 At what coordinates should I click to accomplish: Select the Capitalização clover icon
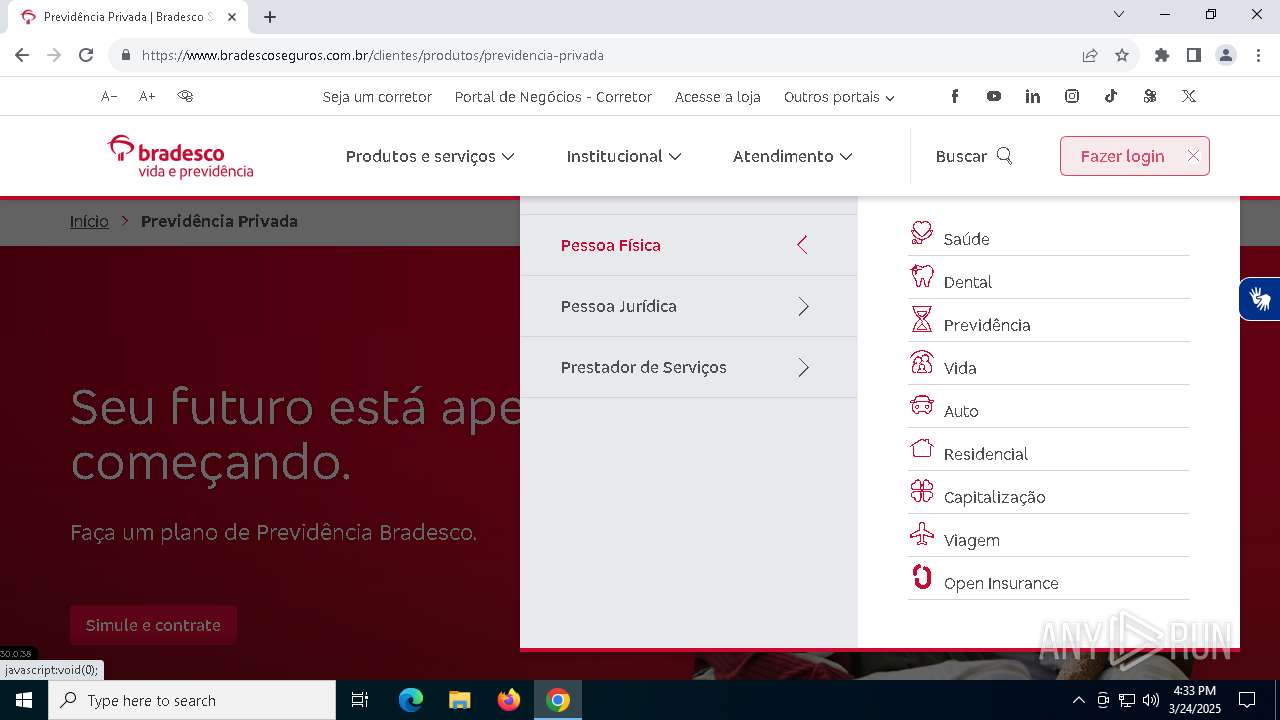tap(921, 491)
